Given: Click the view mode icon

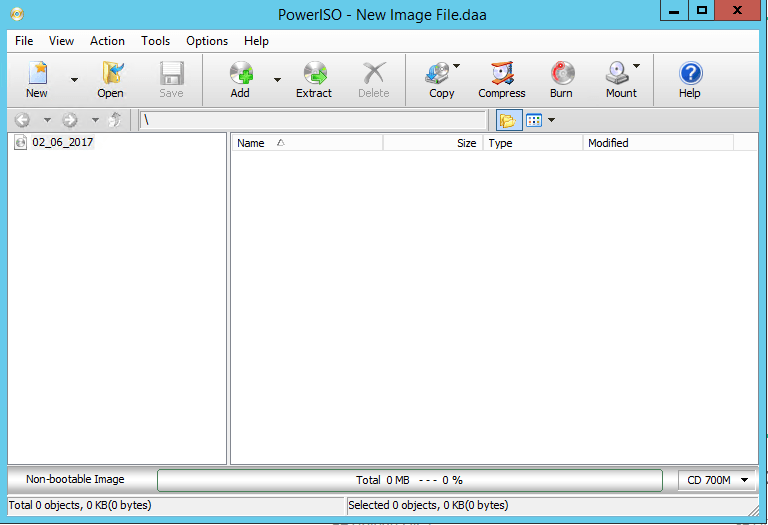Looking at the screenshot, I should [534, 120].
